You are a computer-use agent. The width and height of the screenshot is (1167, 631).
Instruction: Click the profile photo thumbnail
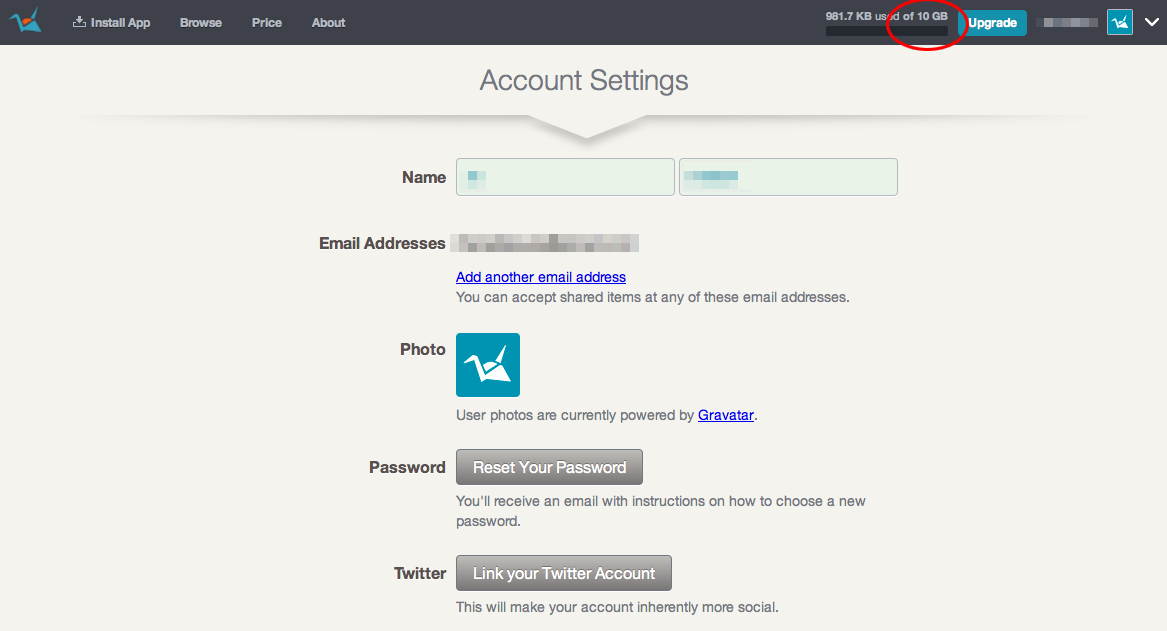click(488, 365)
